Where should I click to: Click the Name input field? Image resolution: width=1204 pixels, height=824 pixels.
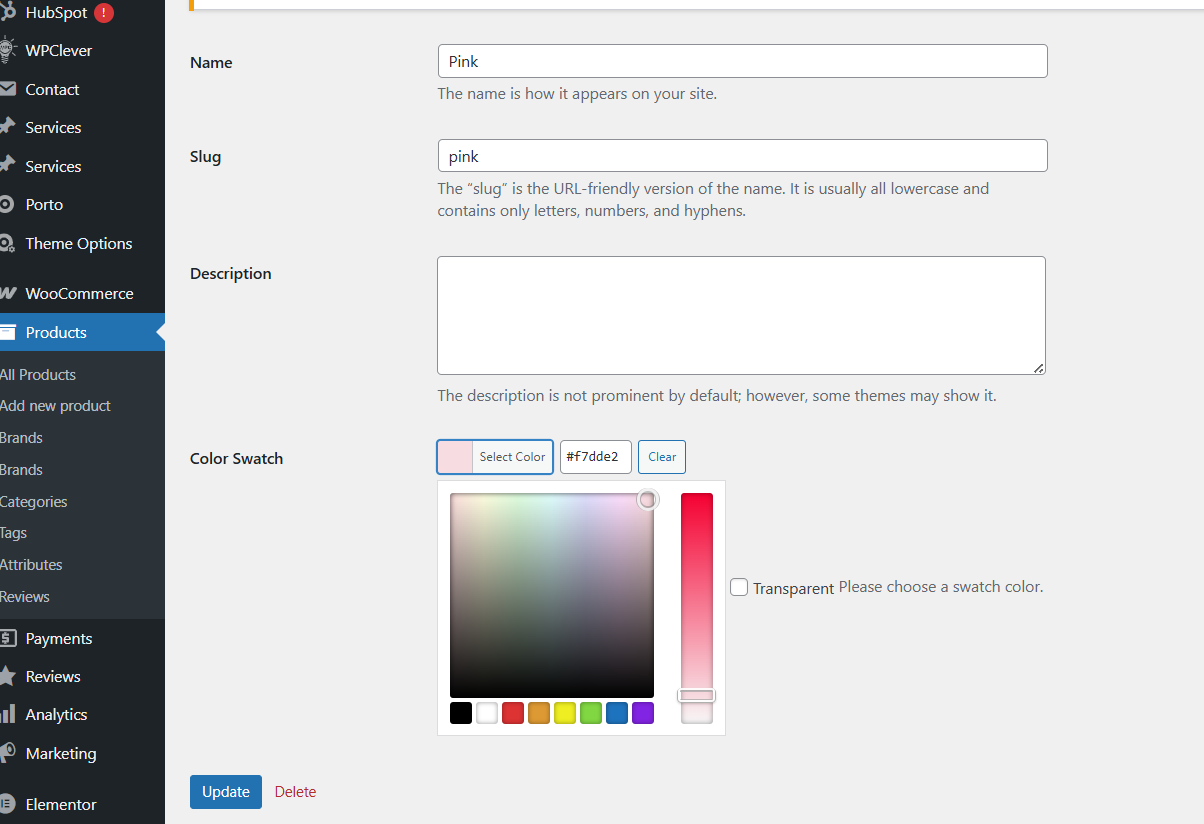tap(742, 61)
